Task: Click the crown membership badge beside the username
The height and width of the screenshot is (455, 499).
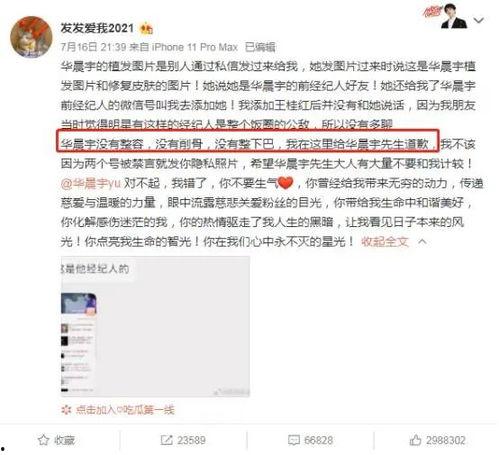Action: 146,29
